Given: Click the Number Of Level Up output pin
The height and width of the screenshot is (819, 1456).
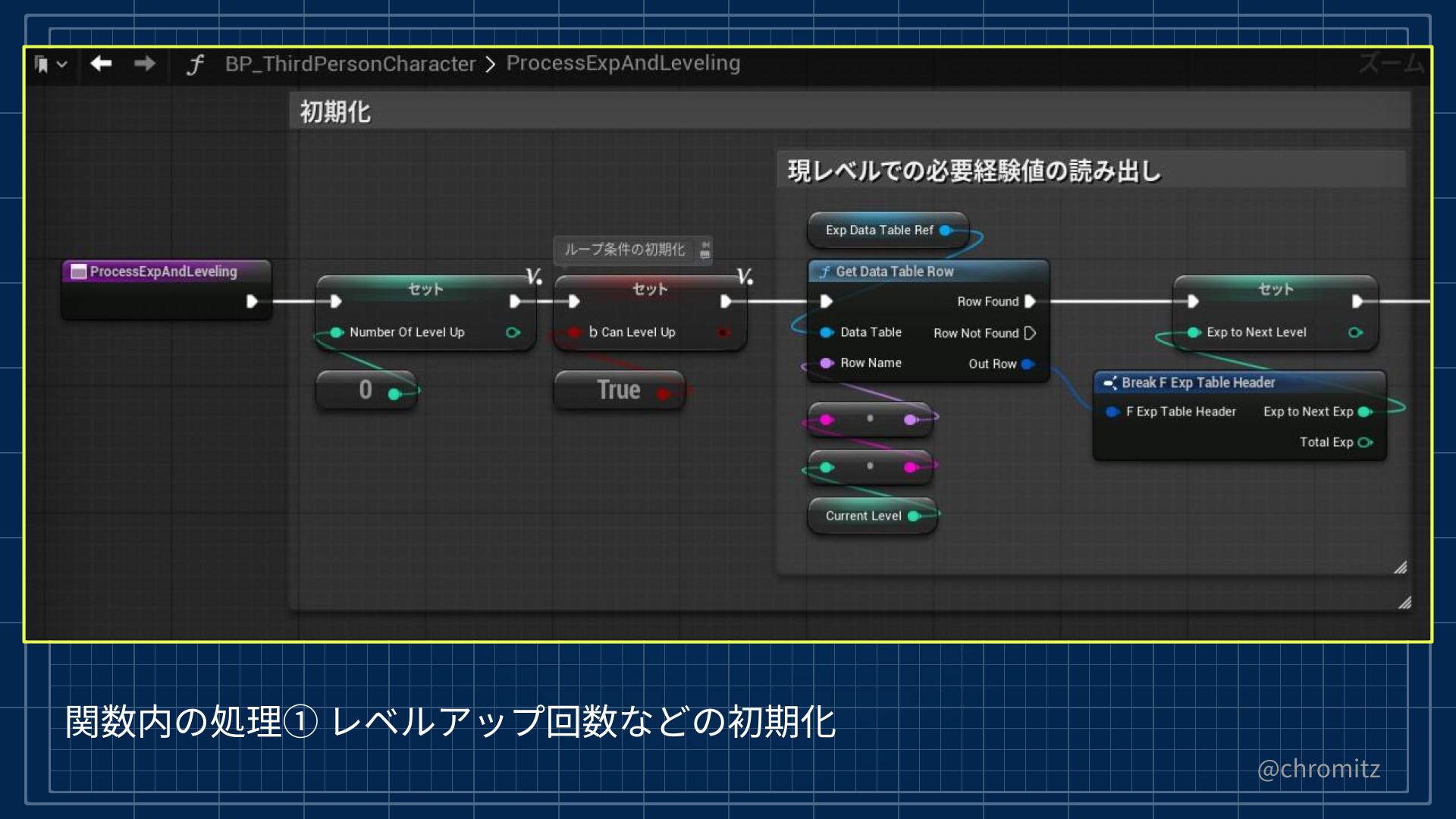Looking at the screenshot, I should coord(513,332).
